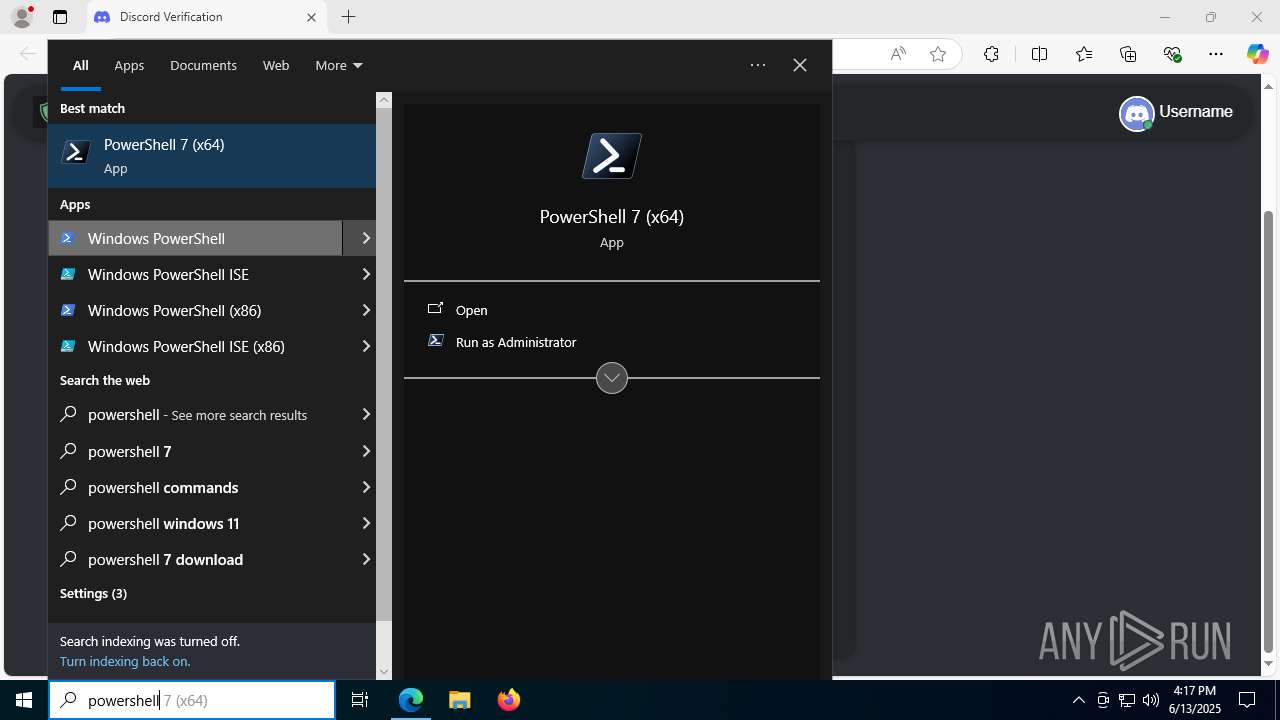
Task: Select Windows PowerShell ISE (x86) result
Action: [x=195, y=346]
